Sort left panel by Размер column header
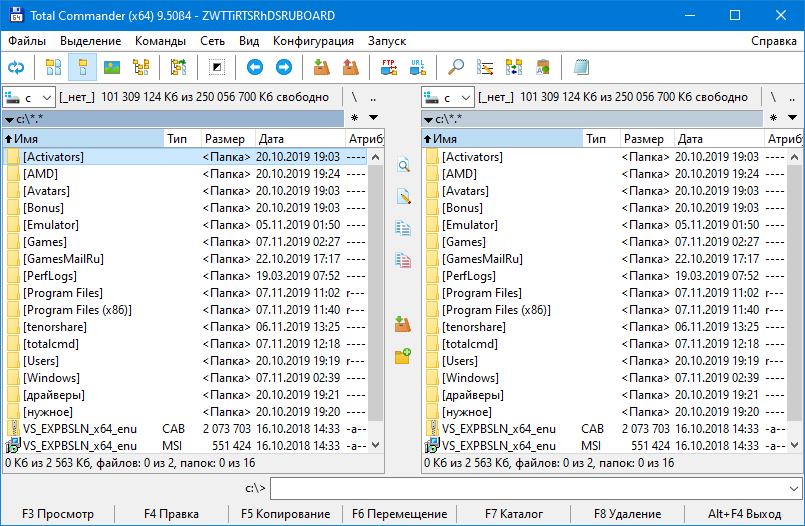This screenshot has width=805, height=526. coord(228,139)
